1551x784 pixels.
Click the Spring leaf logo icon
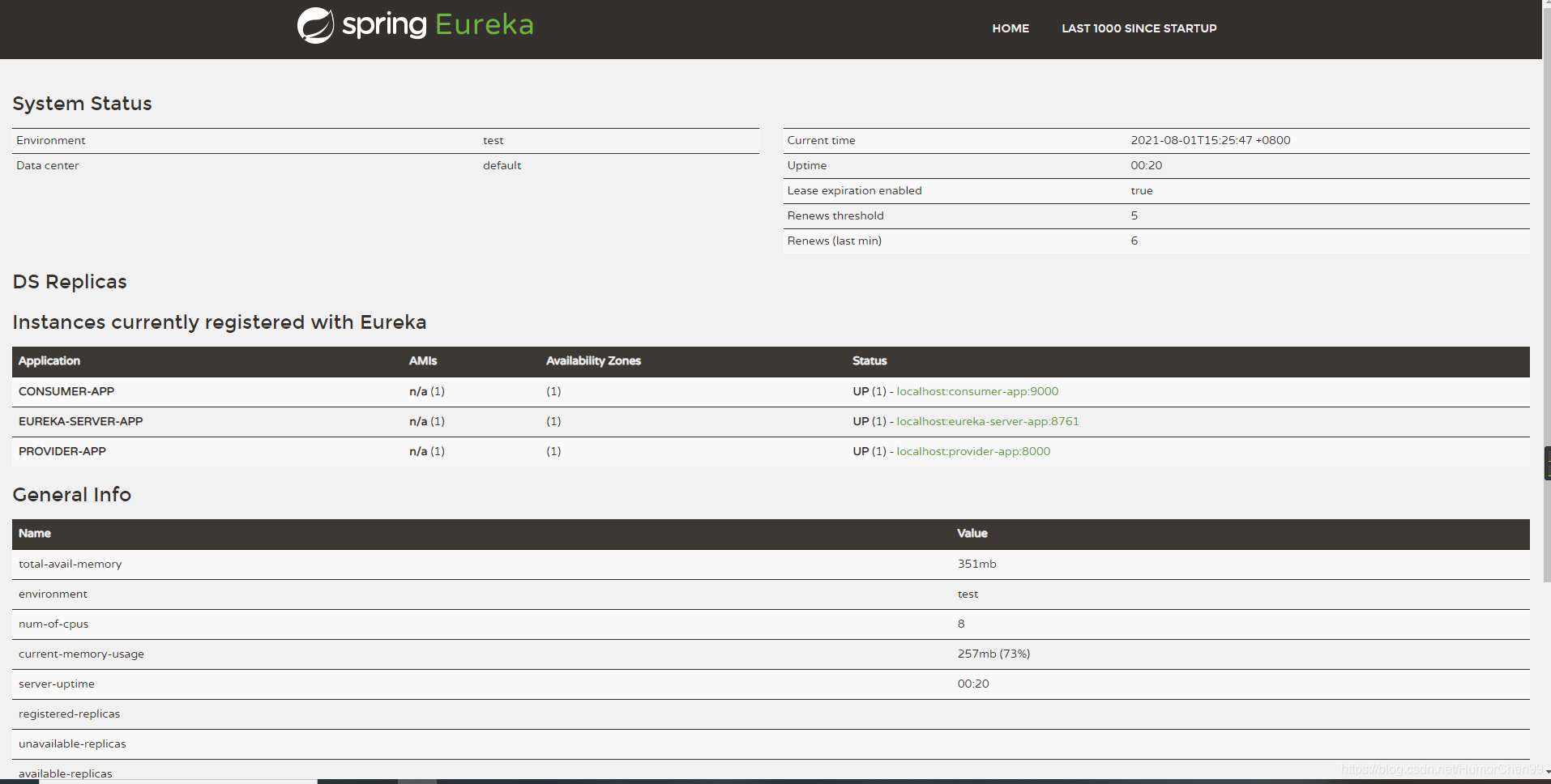pyautogui.click(x=315, y=26)
